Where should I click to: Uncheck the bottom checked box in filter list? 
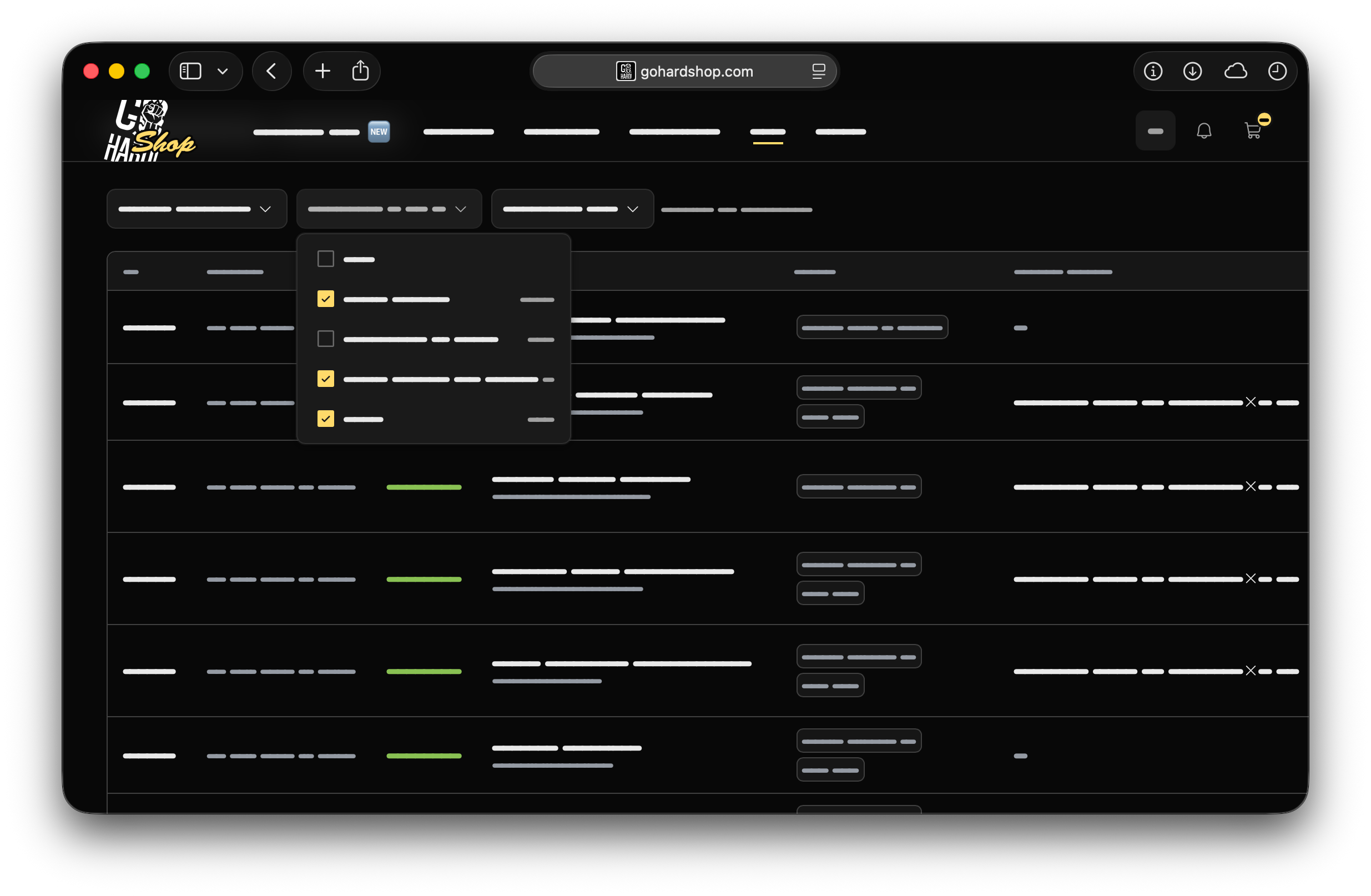325,419
